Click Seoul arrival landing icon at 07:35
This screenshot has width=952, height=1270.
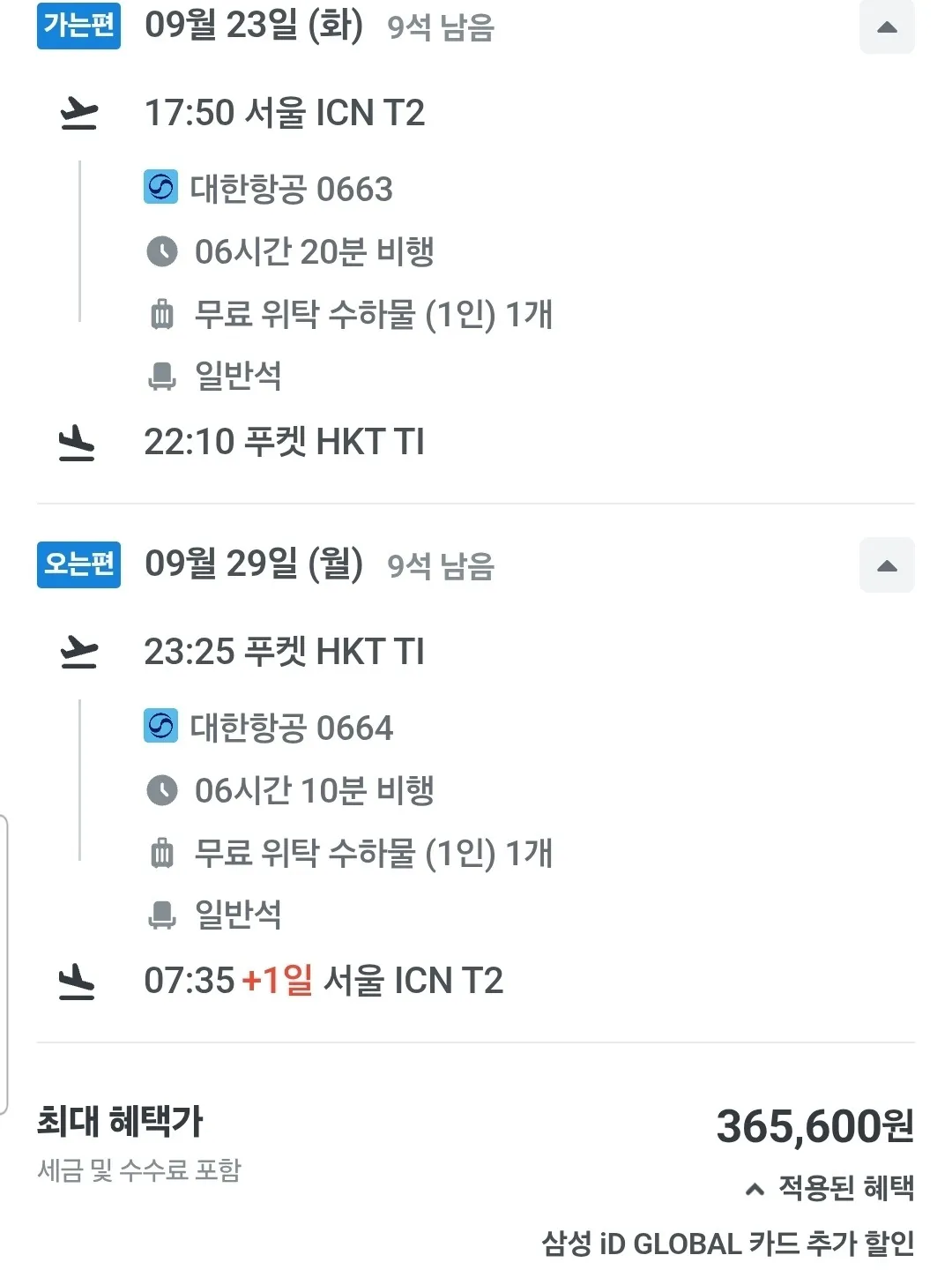77,982
